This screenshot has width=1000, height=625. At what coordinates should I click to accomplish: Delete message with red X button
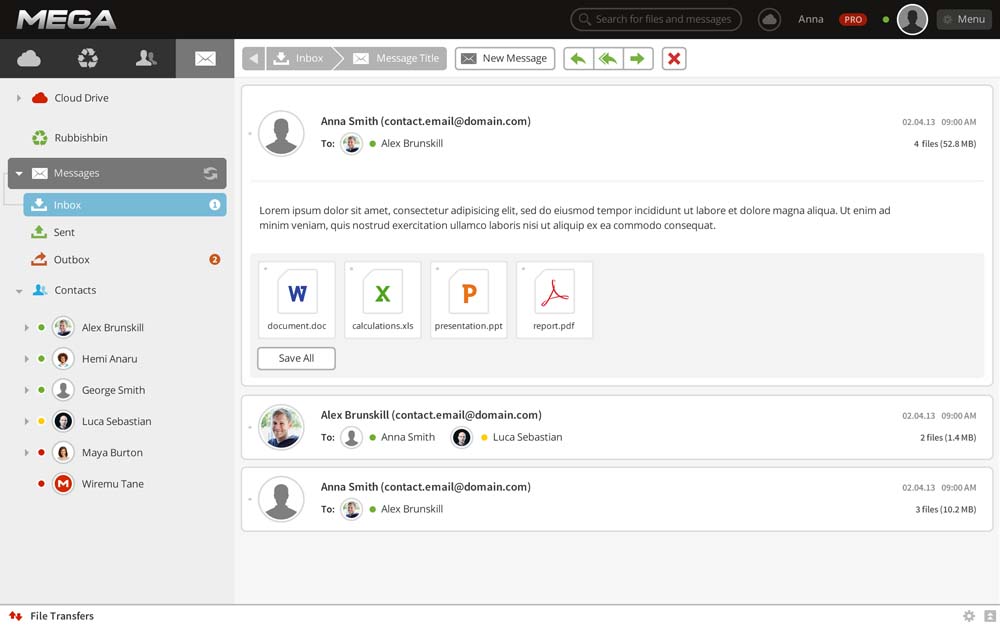[x=673, y=59]
